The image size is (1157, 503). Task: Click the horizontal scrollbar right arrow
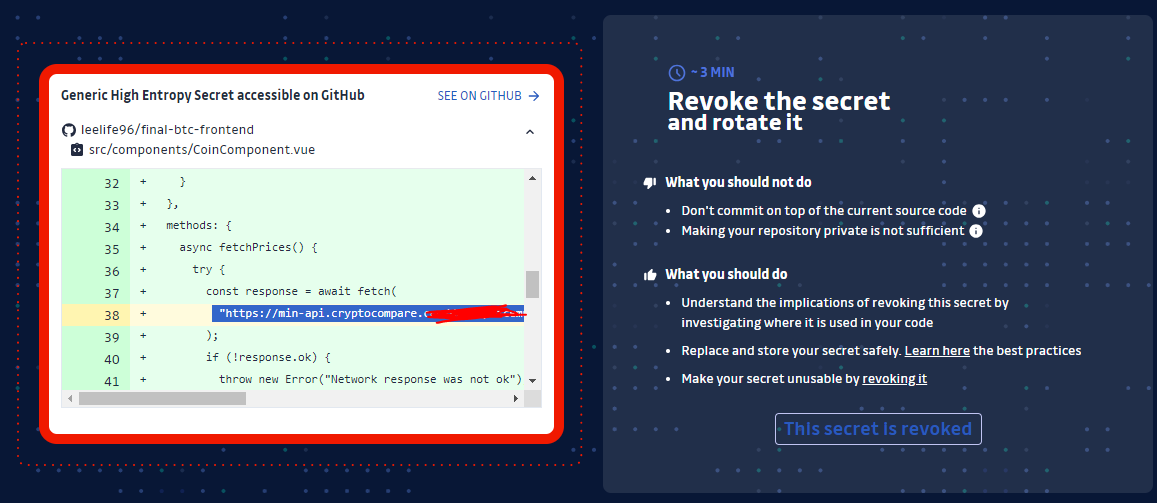point(517,398)
